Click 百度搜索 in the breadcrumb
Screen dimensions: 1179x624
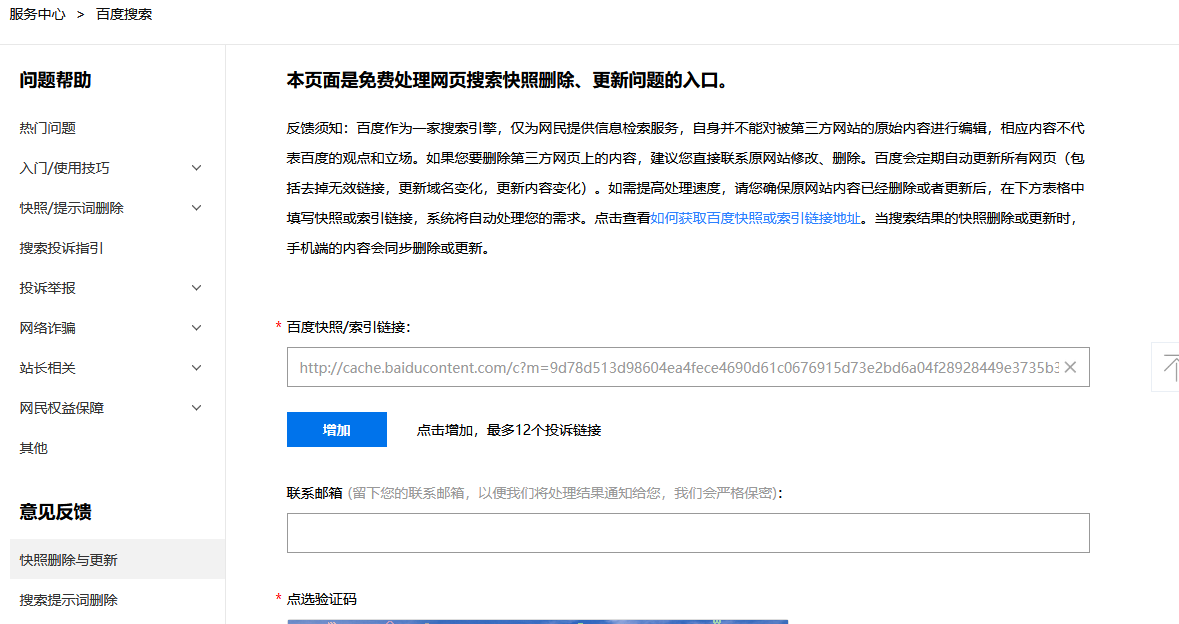coord(124,15)
